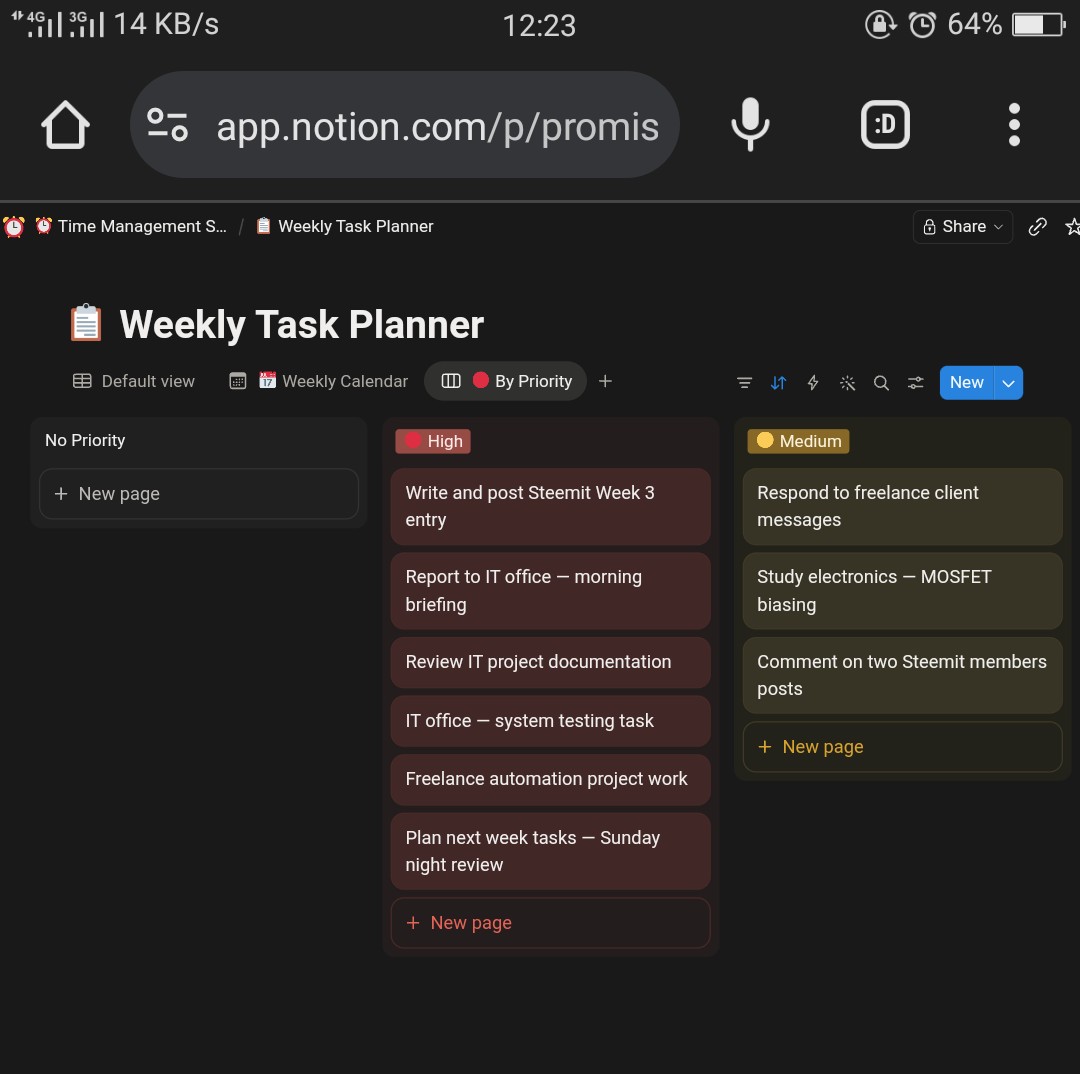Screen dimensions: 1080x1074
Task: Open the filter icon in database toolbar
Action: coord(744,383)
